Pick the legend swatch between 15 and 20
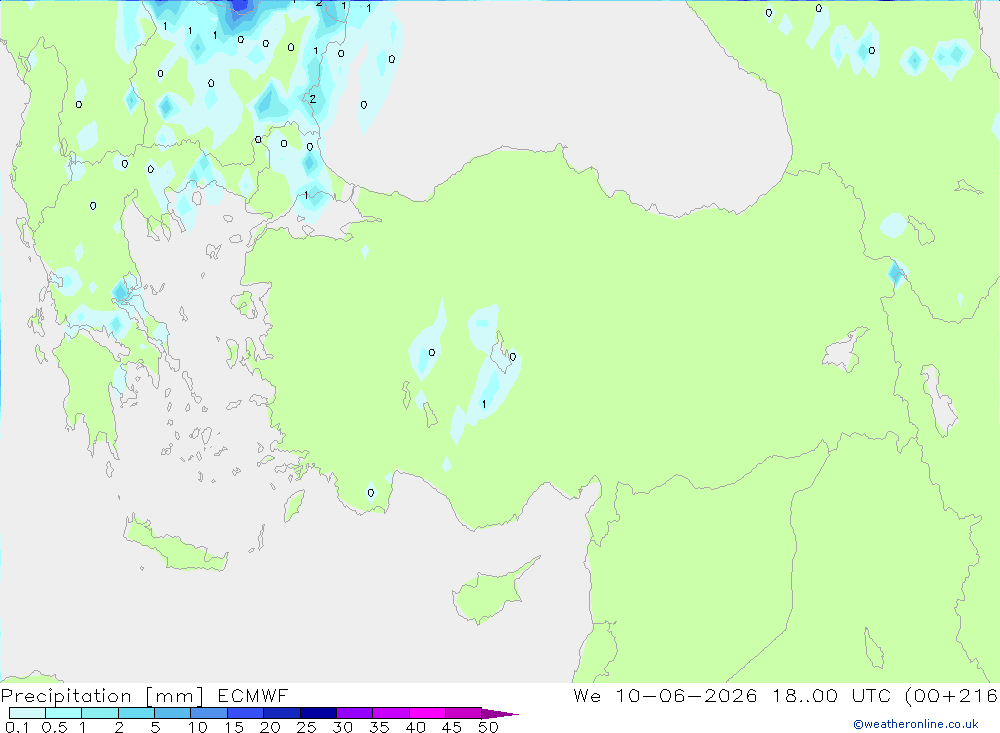 (x=246, y=713)
